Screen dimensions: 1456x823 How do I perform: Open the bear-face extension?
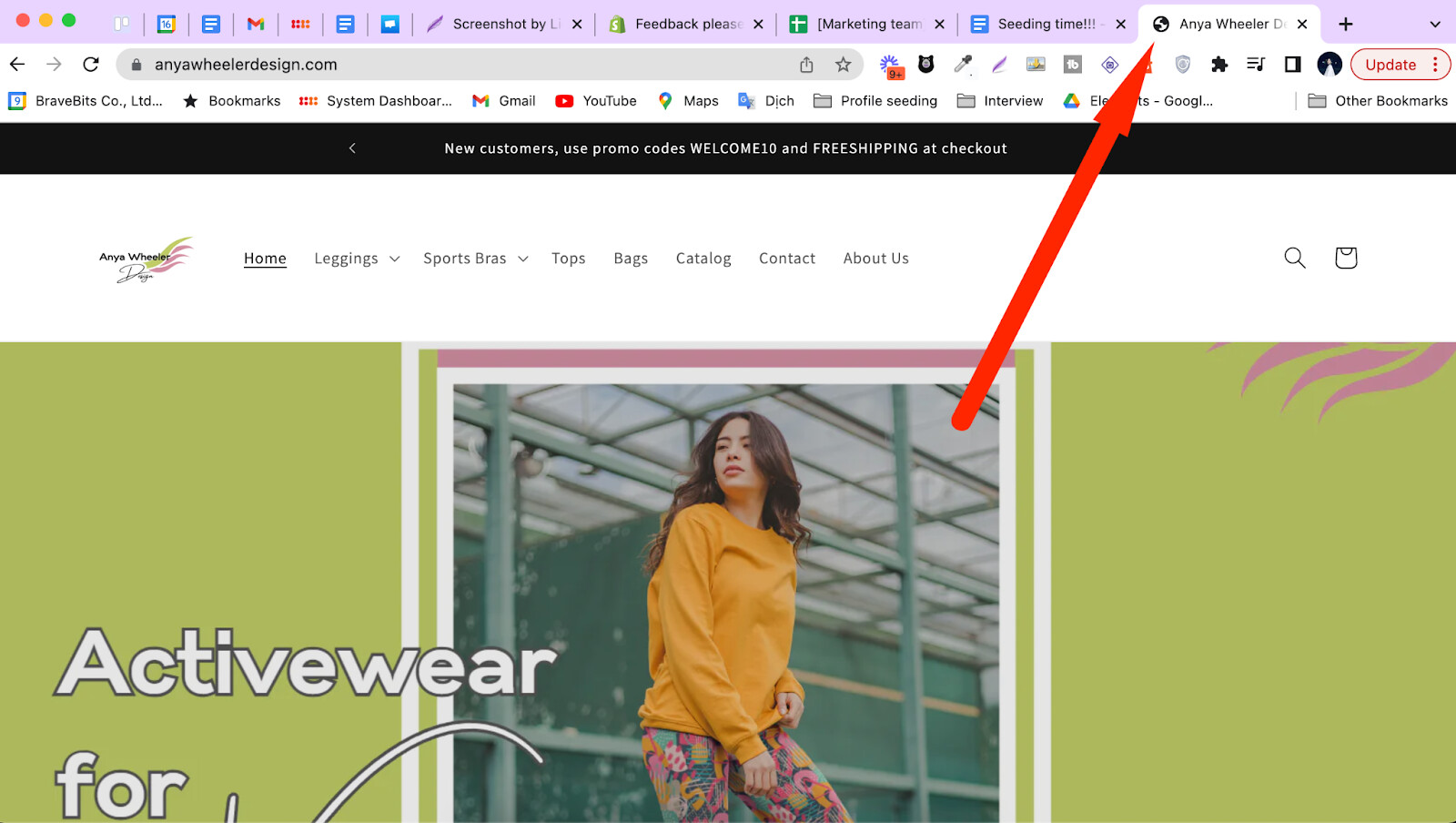click(926, 64)
